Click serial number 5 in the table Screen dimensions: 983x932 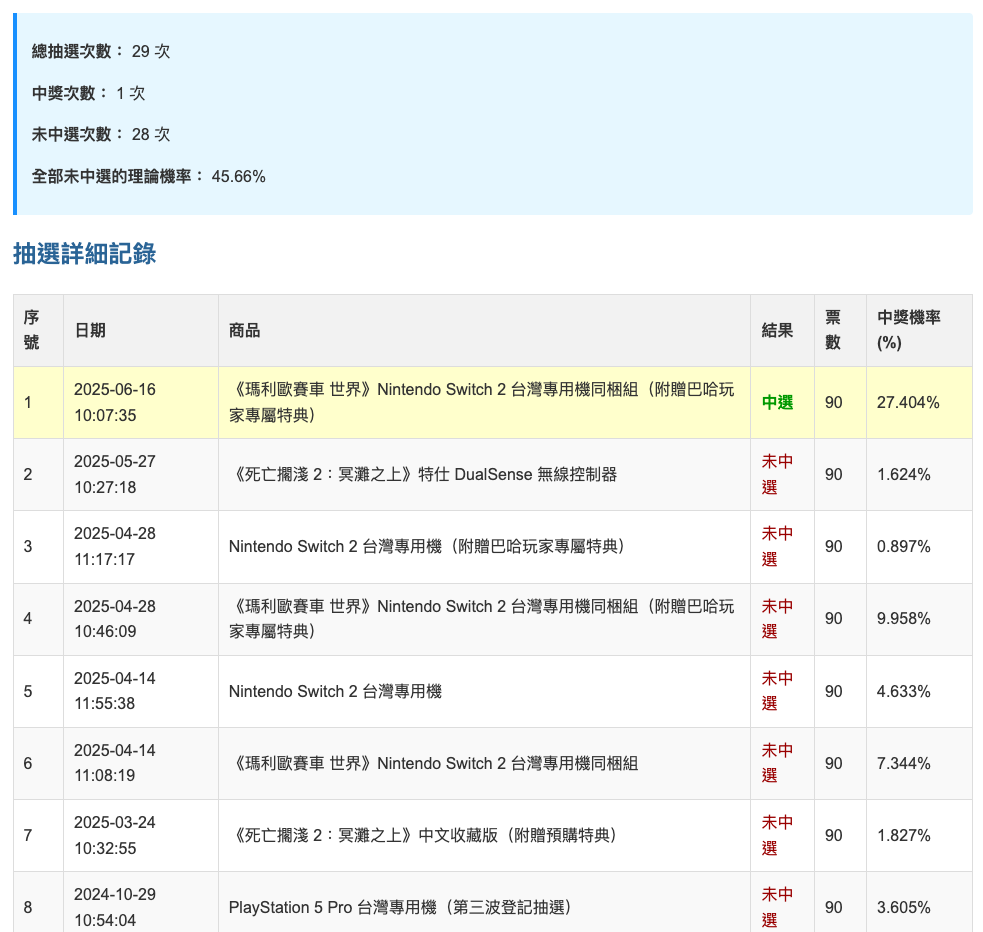(28, 691)
